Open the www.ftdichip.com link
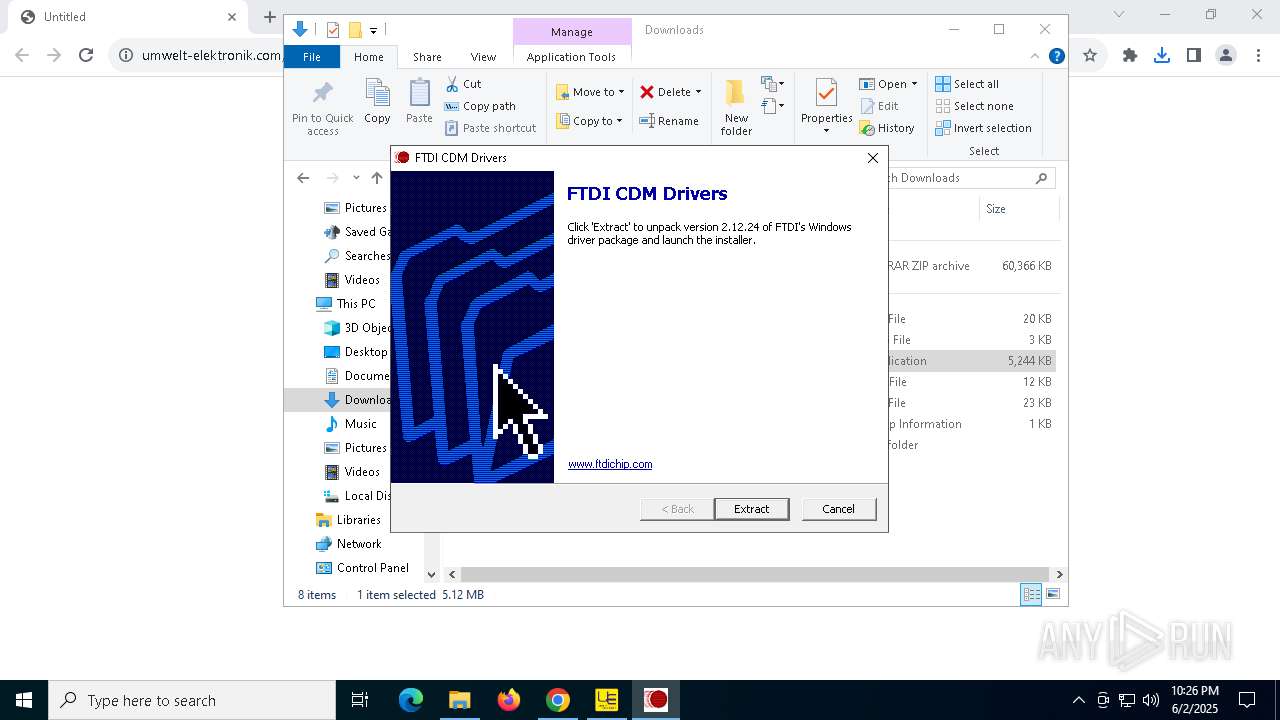Image resolution: width=1280 pixels, height=720 pixels. tap(610, 464)
